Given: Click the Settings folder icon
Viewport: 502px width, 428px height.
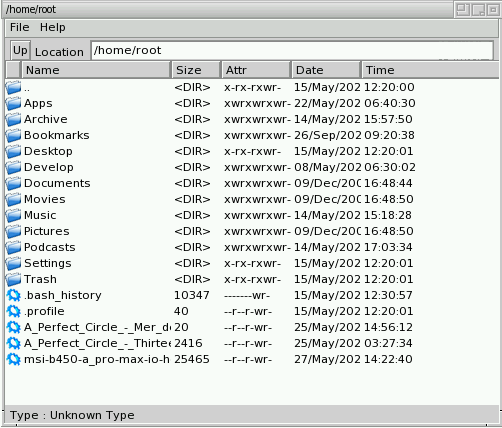Looking at the screenshot, I should (13, 264).
